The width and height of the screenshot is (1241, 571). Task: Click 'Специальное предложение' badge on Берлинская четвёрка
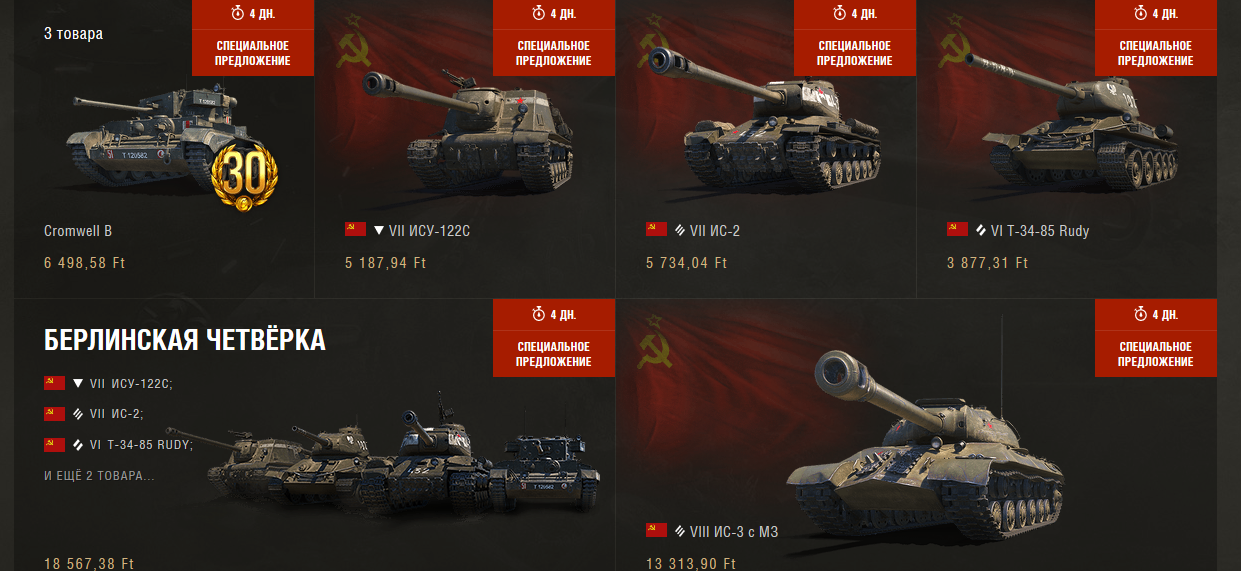tap(553, 354)
